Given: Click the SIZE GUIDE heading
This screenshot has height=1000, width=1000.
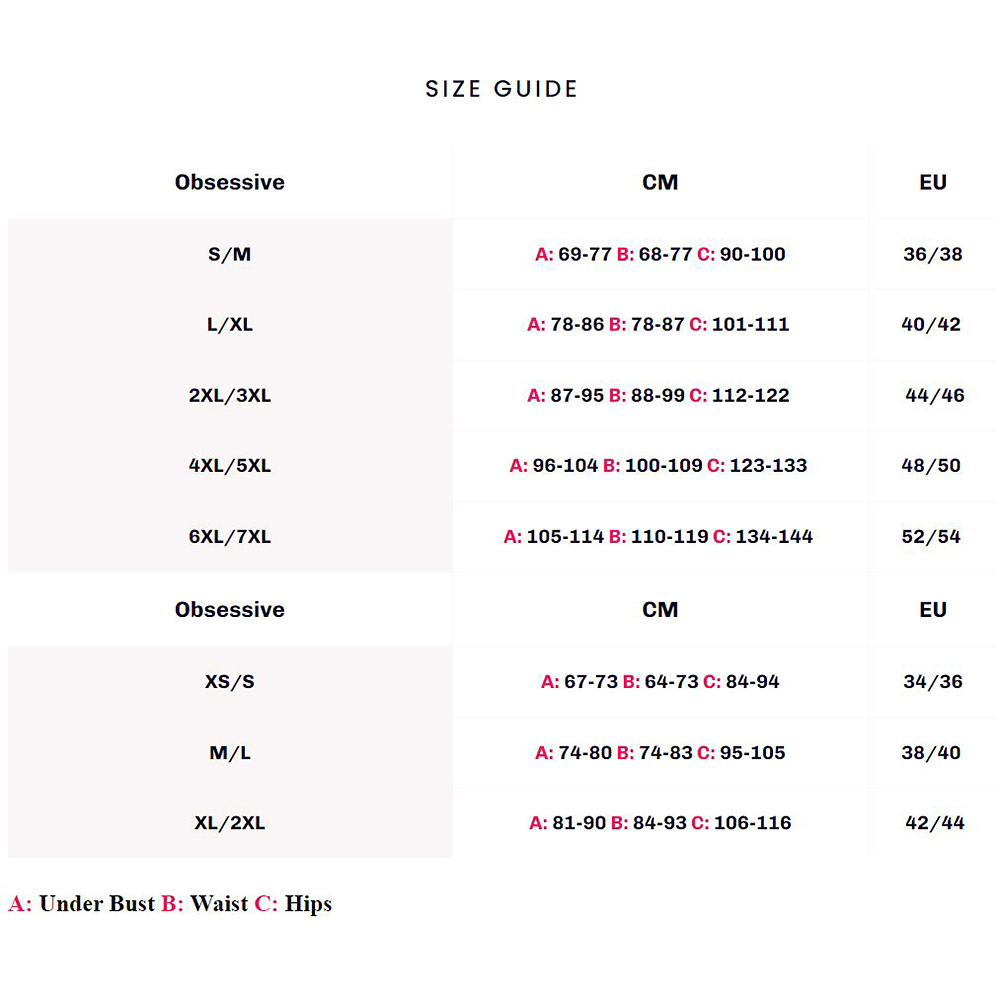Looking at the screenshot, I should (501, 89).
